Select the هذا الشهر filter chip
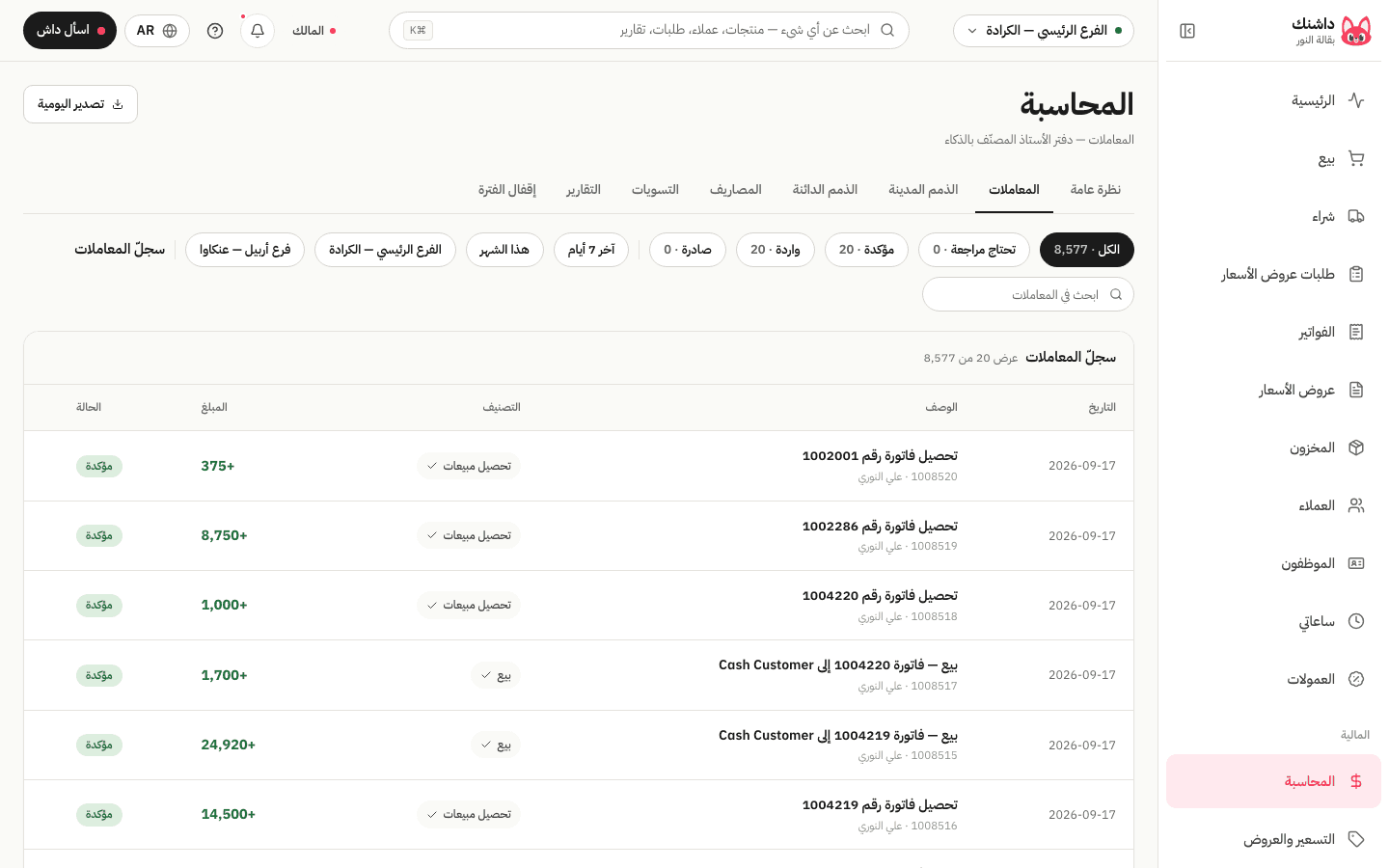Screen dimensions: 1389x868 coord(504,250)
